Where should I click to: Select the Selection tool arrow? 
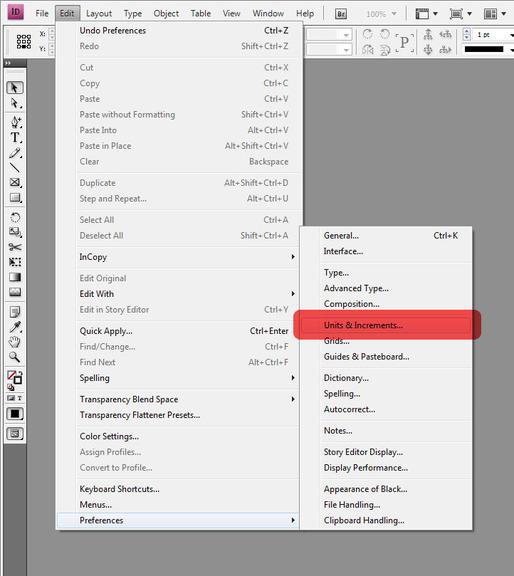(x=15, y=88)
